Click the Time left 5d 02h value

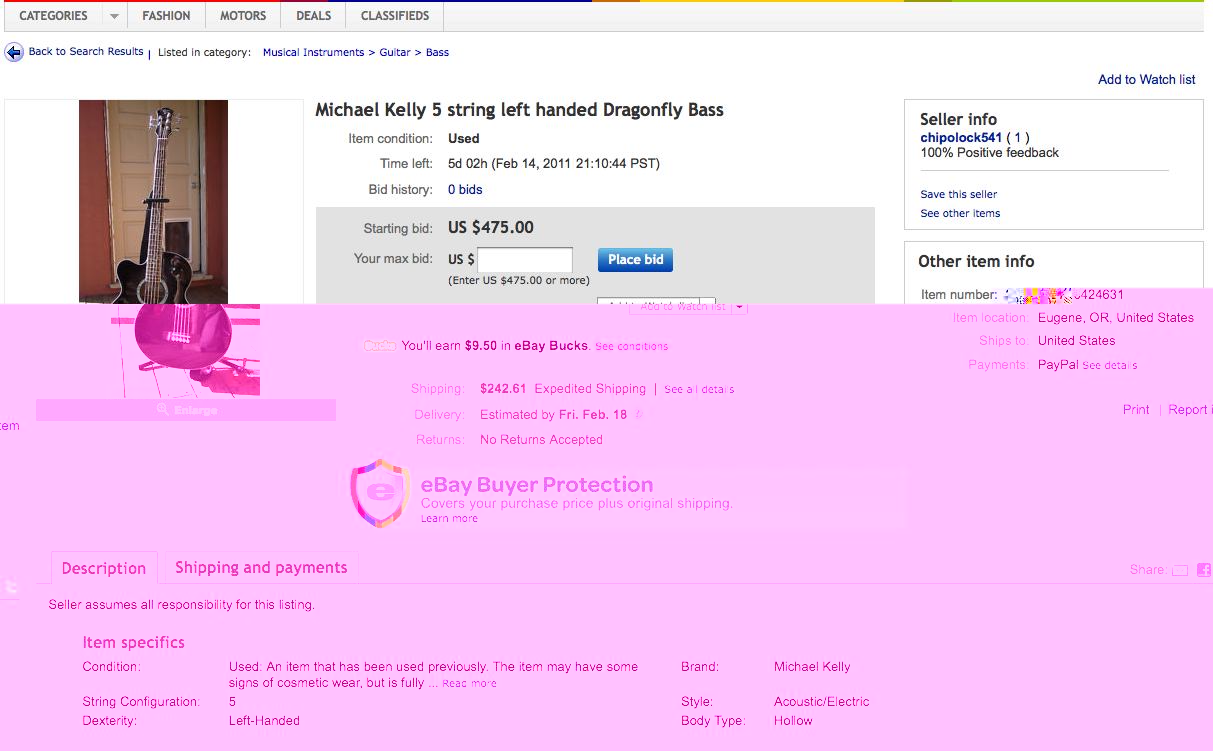tap(554, 164)
